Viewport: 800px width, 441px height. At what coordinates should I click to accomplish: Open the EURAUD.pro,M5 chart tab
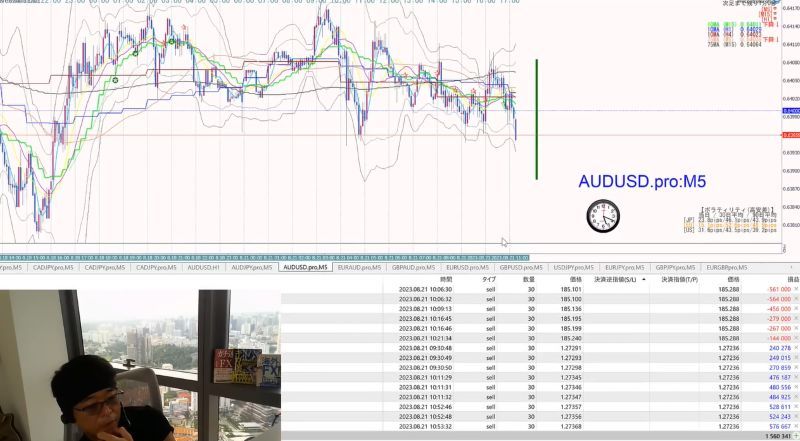(359, 267)
